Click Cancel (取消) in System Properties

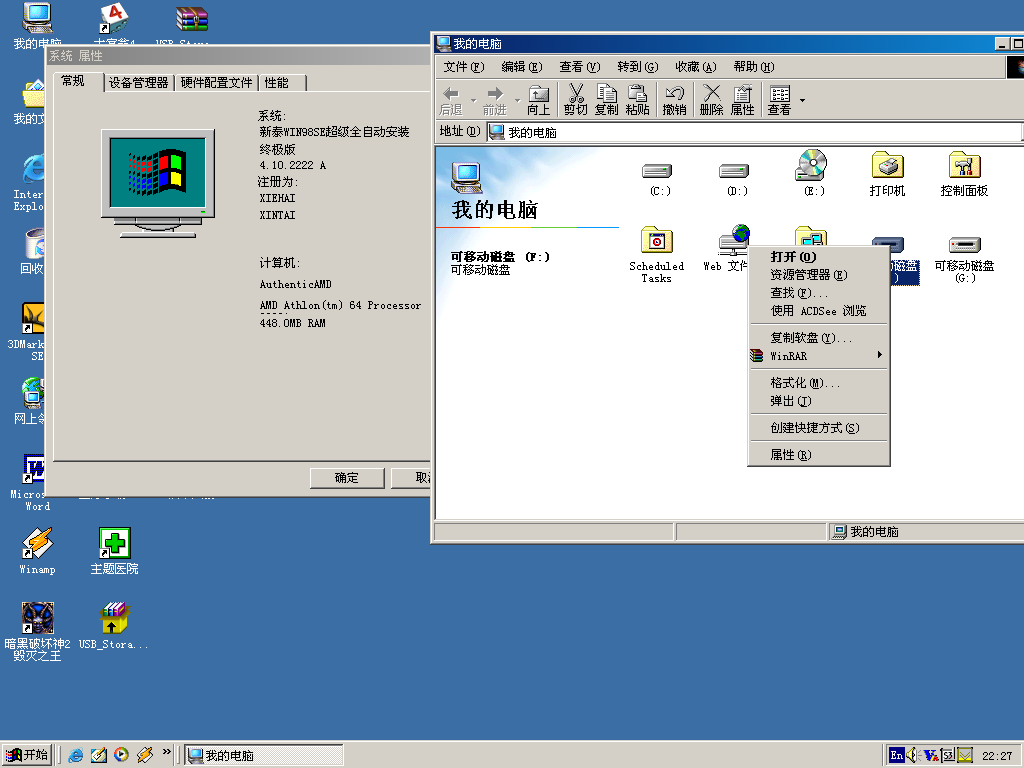click(411, 478)
